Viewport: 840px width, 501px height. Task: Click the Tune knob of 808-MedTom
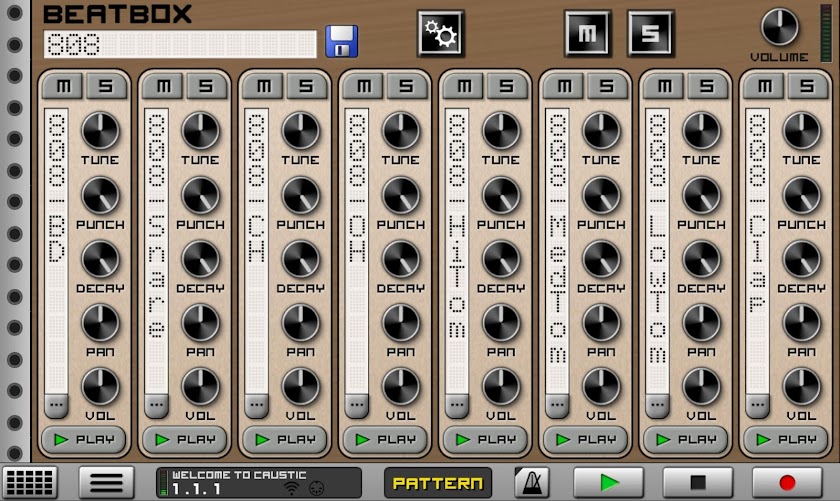(601, 130)
